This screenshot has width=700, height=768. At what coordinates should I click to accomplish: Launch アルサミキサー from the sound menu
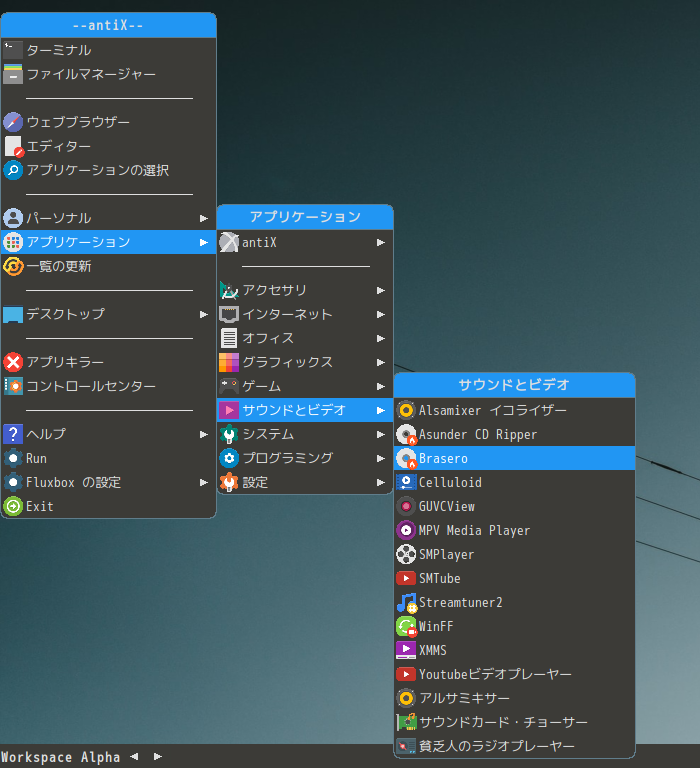tap(514, 698)
